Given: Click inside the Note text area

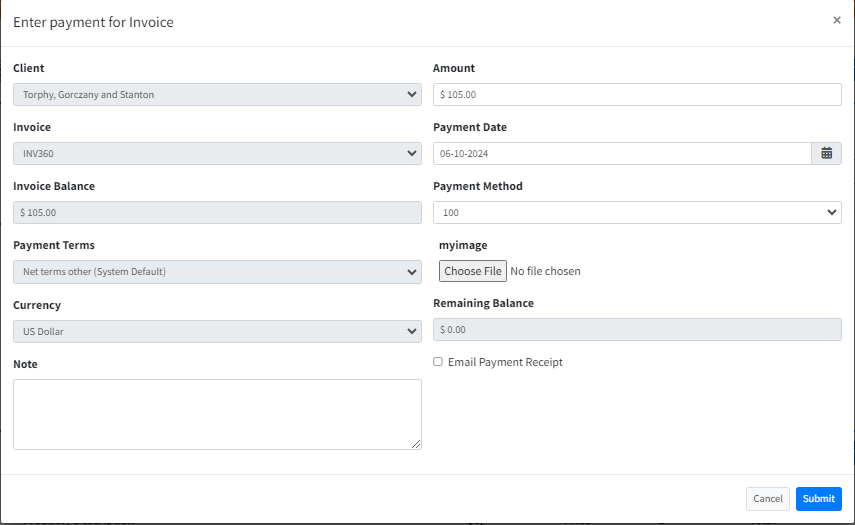Looking at the screenshot, I should [217, 414].
